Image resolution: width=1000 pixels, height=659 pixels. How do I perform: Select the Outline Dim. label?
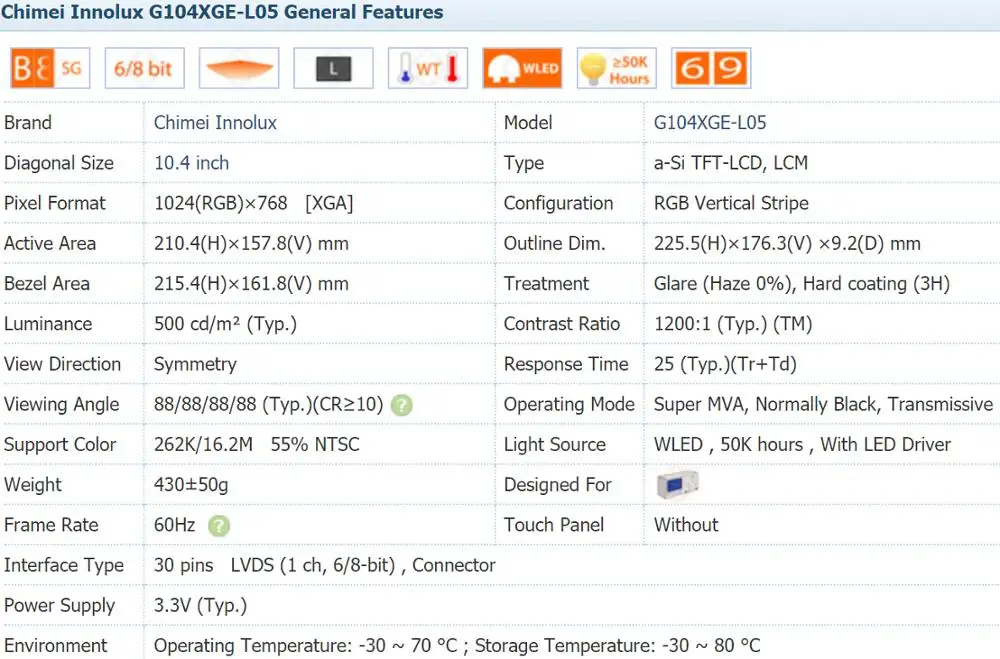click(x=554, y=243)
